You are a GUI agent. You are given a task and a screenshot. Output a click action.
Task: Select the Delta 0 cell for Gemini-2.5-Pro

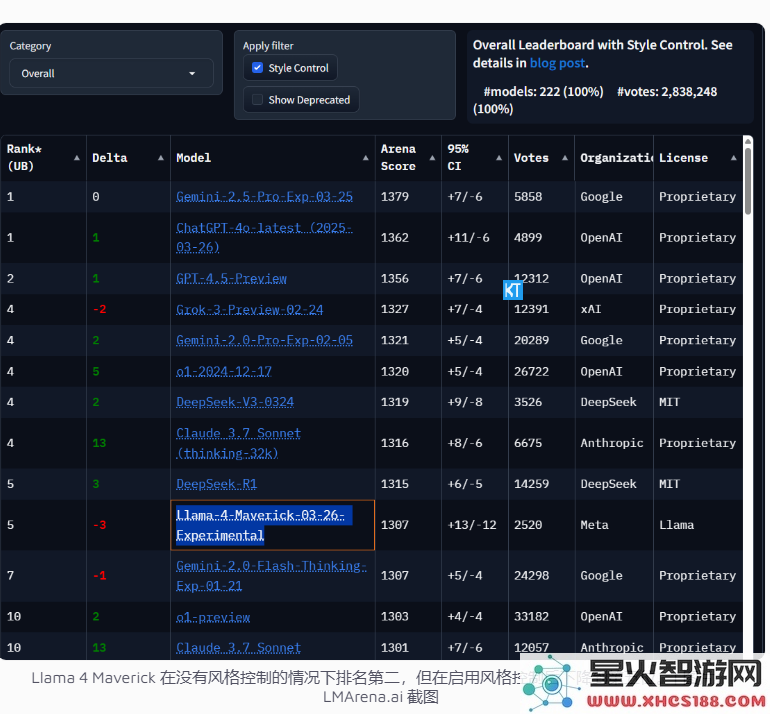click(x=128, y=196)
